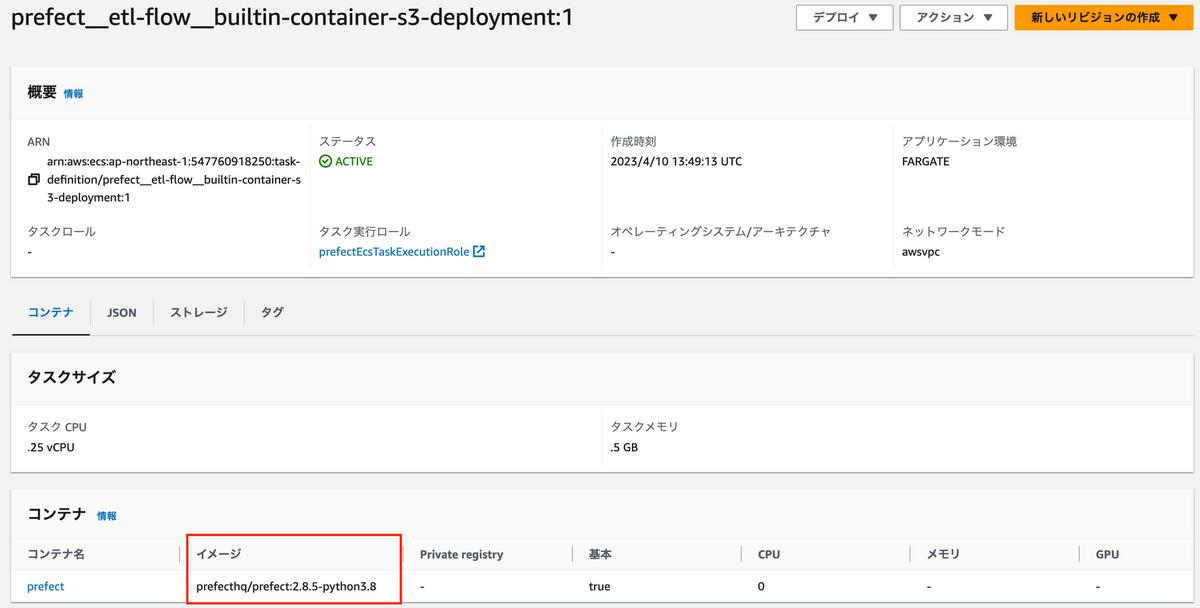Click the 情報 info link next to コンテナ
Screen dimensions: 1200x608
106,516
